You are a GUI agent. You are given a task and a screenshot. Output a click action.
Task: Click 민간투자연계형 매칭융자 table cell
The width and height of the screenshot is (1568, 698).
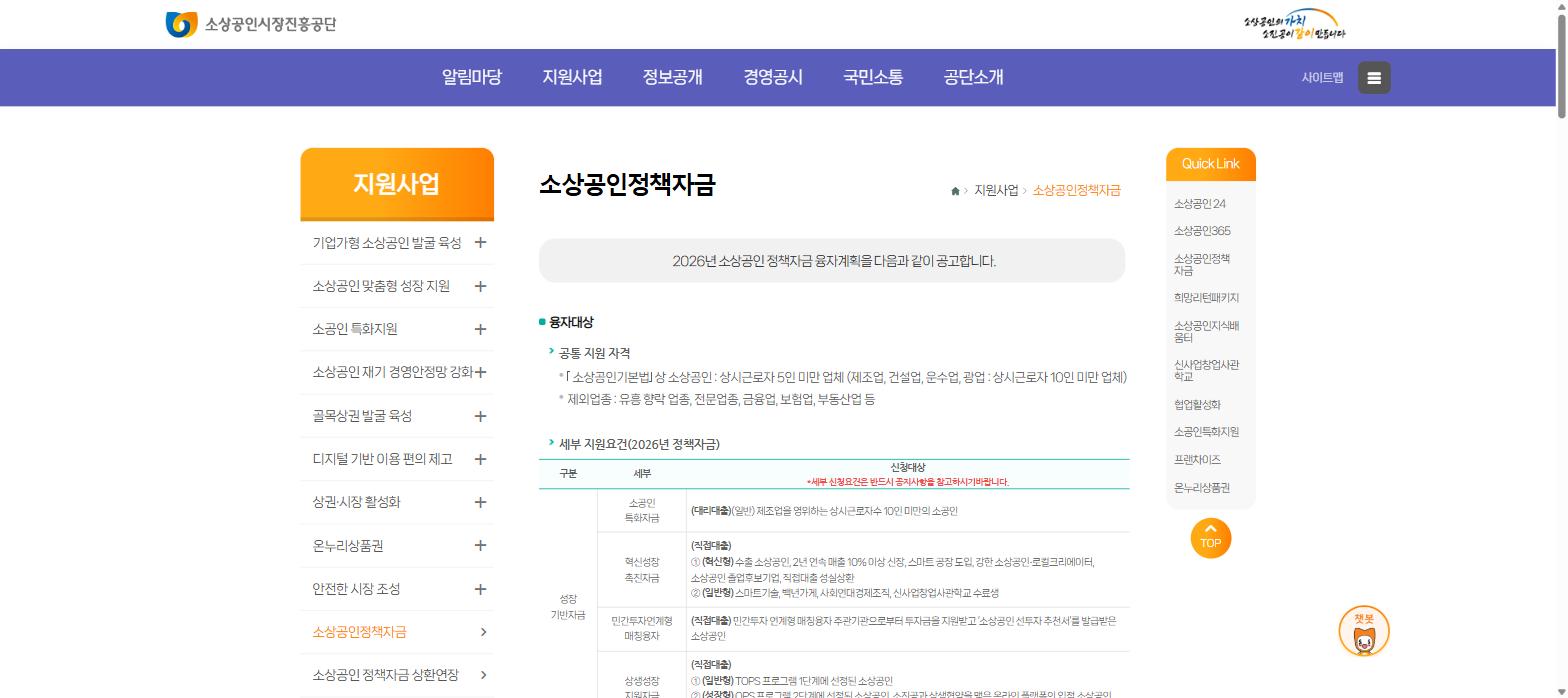pyautogui.click(x=642, y=628)
